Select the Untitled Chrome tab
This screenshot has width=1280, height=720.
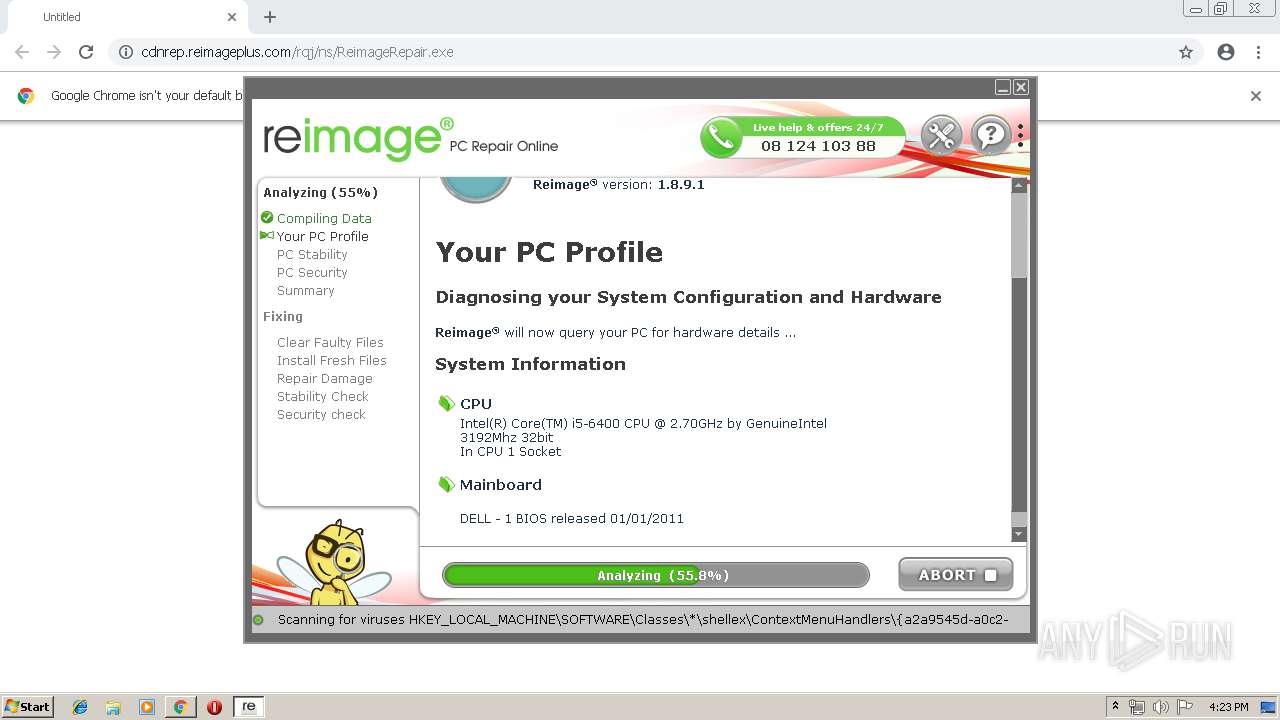[x=126, y=17]
